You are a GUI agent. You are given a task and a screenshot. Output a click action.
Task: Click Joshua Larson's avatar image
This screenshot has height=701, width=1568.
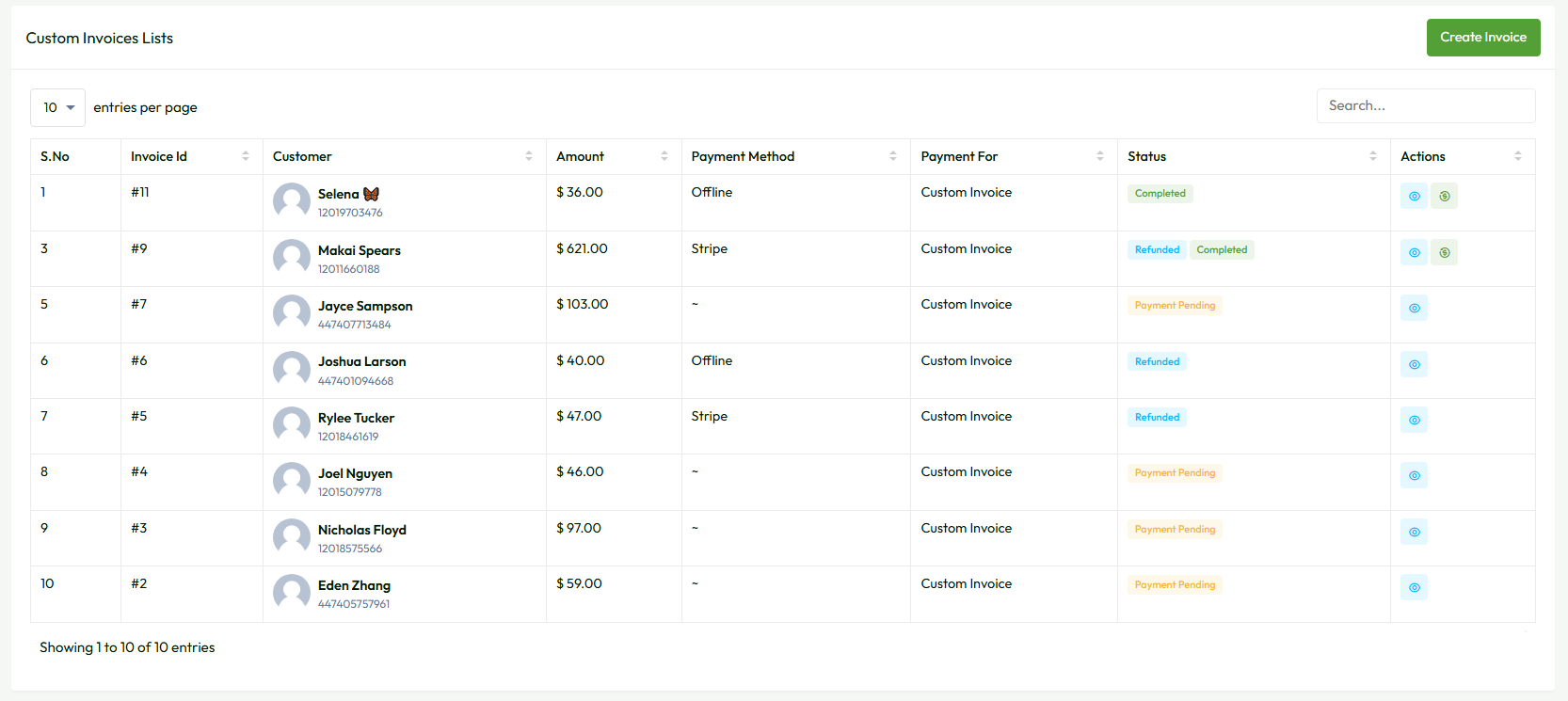(x=292, y=370)
